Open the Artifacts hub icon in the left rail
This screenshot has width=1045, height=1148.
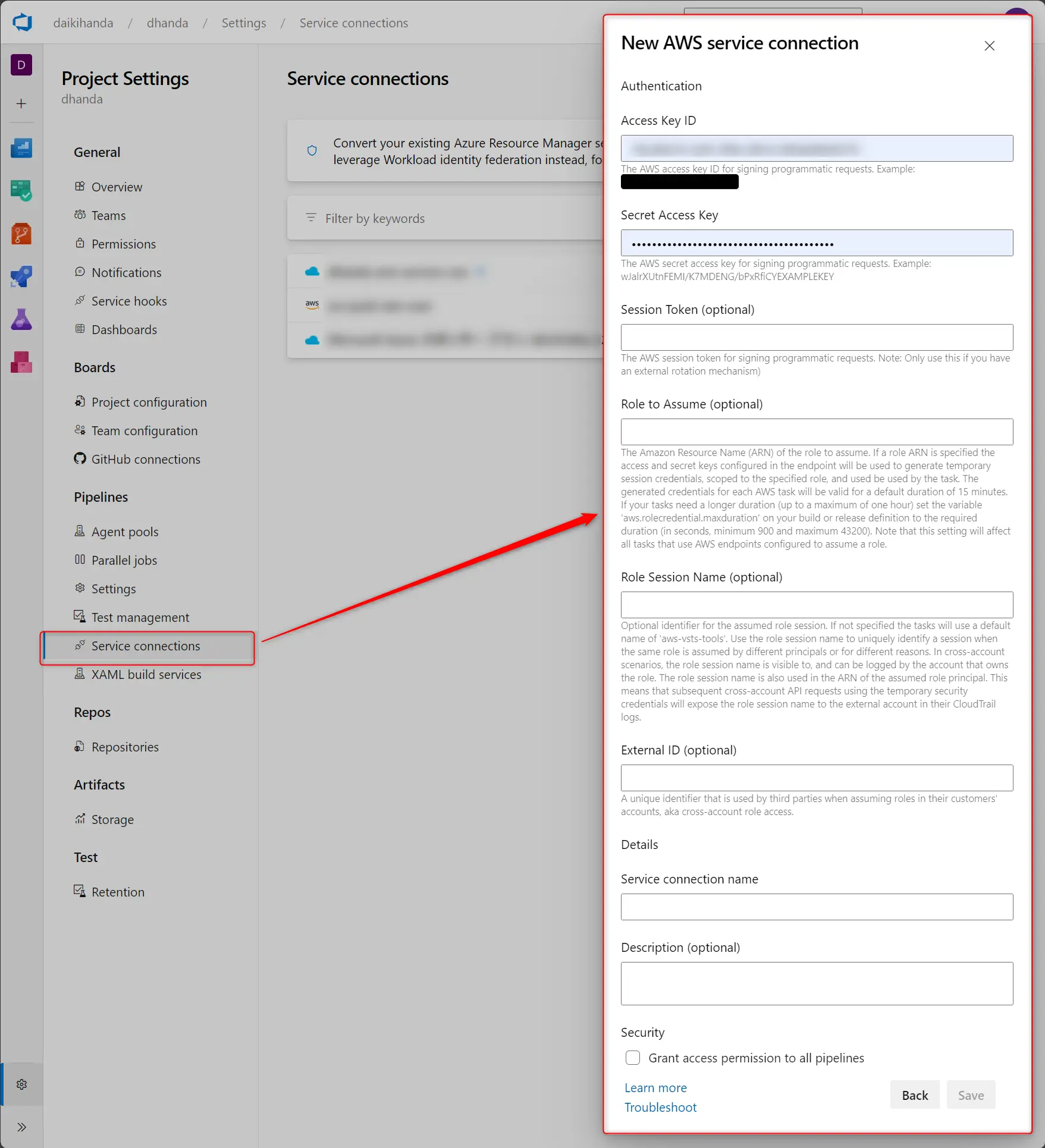[x=21, y=362]
